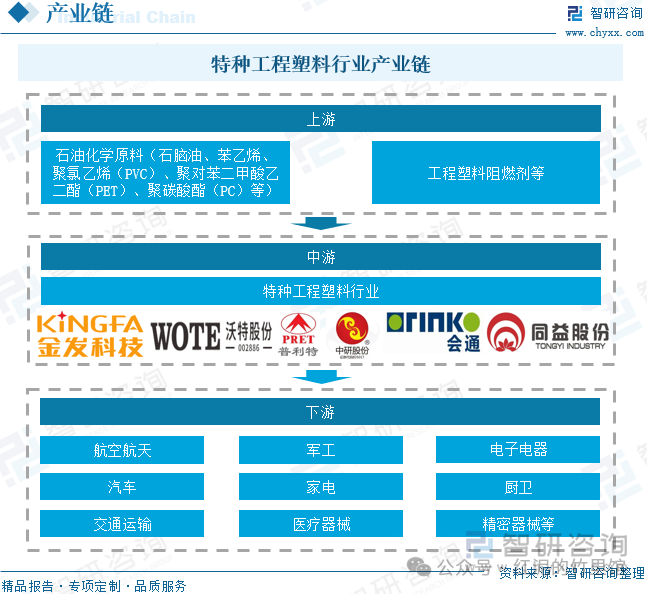Click the 航空航天 downstream box

(122, 450)
